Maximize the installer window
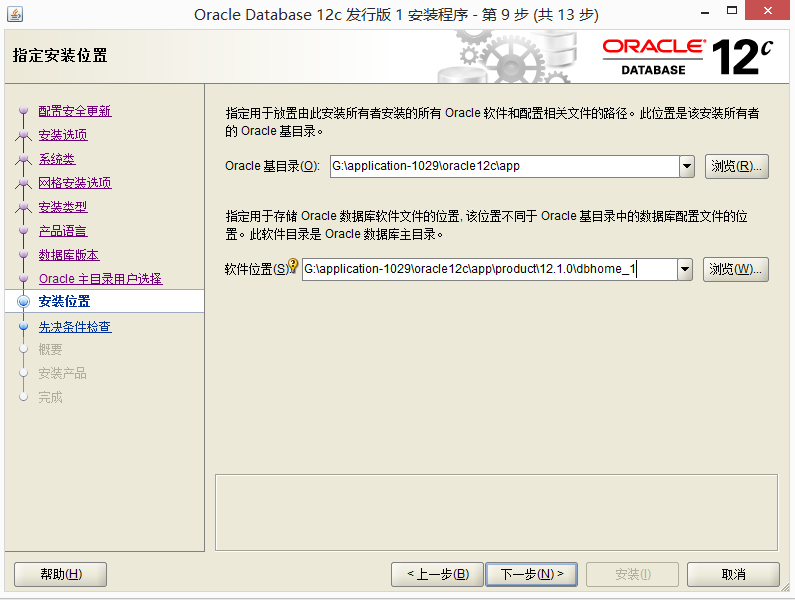Image resolution: width=795 pixels, height=600 pixels. [732, 10]
